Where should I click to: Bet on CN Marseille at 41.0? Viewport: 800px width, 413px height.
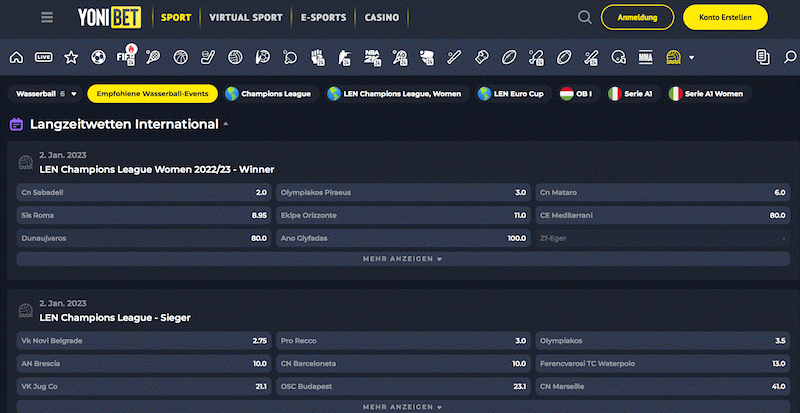coord(663,386)
